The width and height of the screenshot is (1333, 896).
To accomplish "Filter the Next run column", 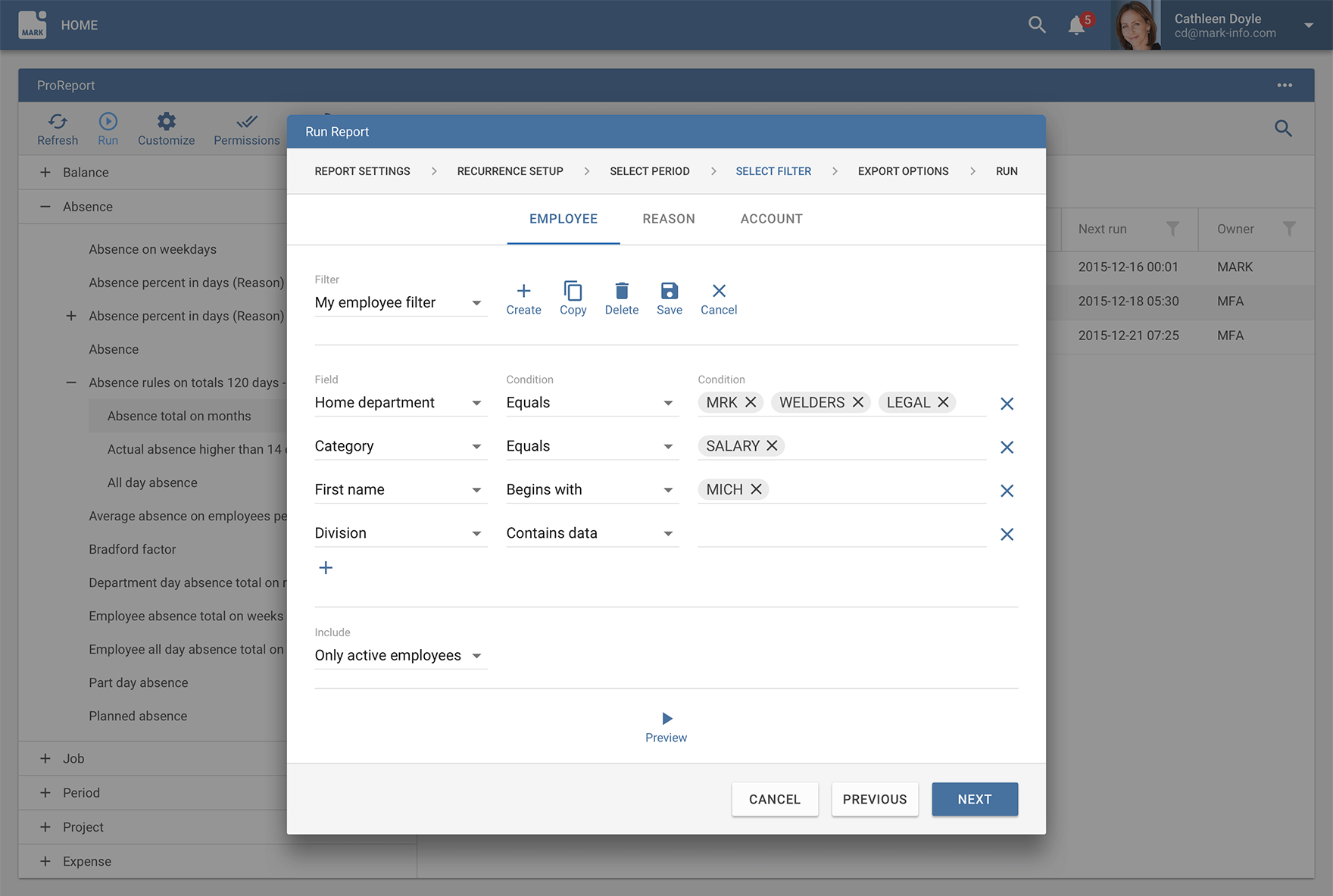I will pyautogui.click(x=1172, y=229).
